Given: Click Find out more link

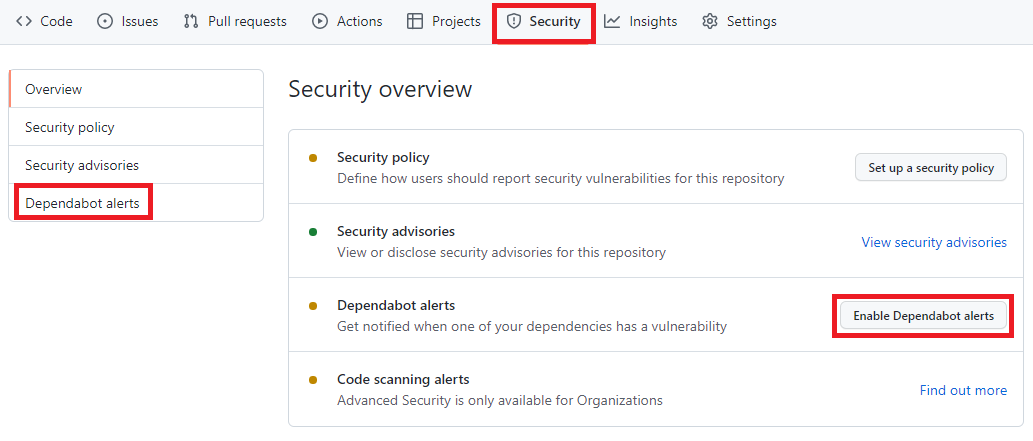Looking at the screenshot, I should (x=963, y=390).
